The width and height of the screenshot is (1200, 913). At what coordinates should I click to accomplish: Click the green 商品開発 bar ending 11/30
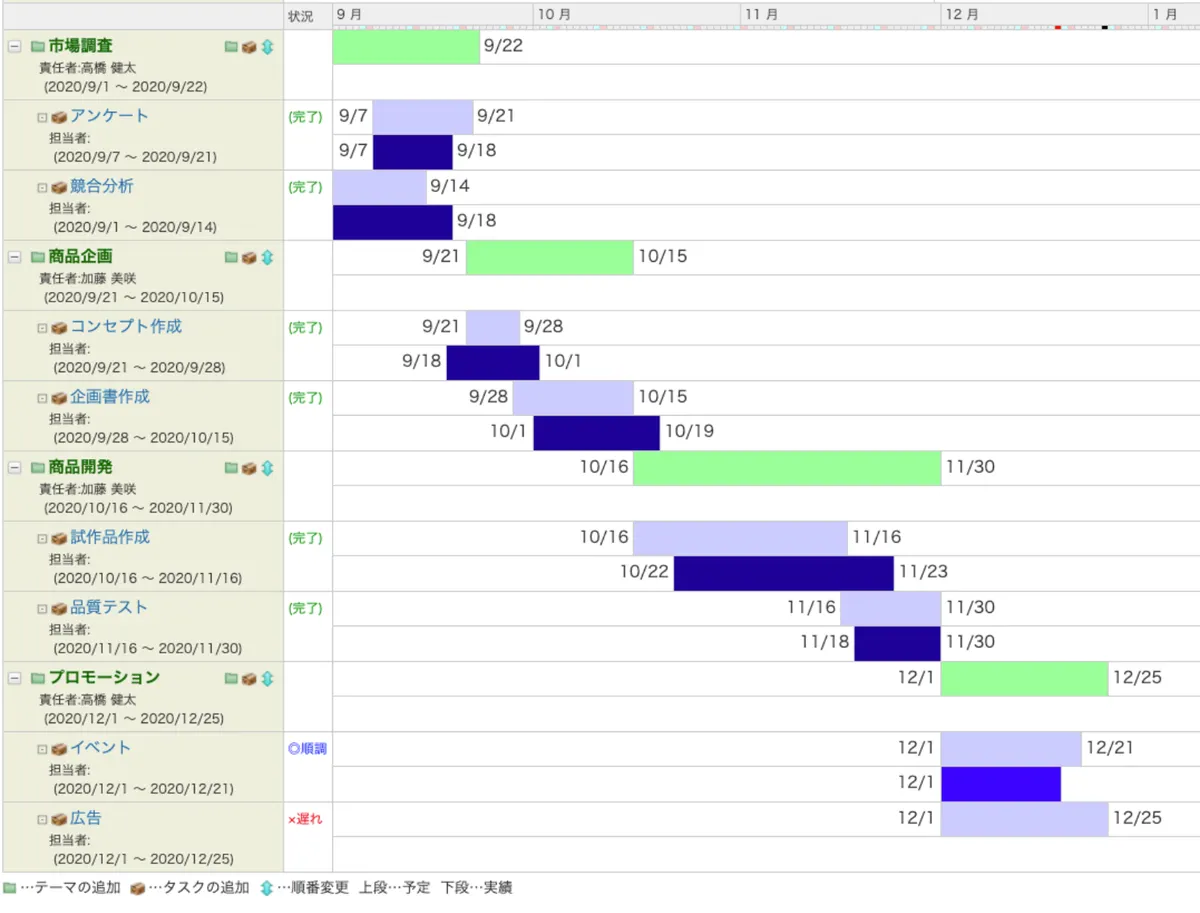787,468
